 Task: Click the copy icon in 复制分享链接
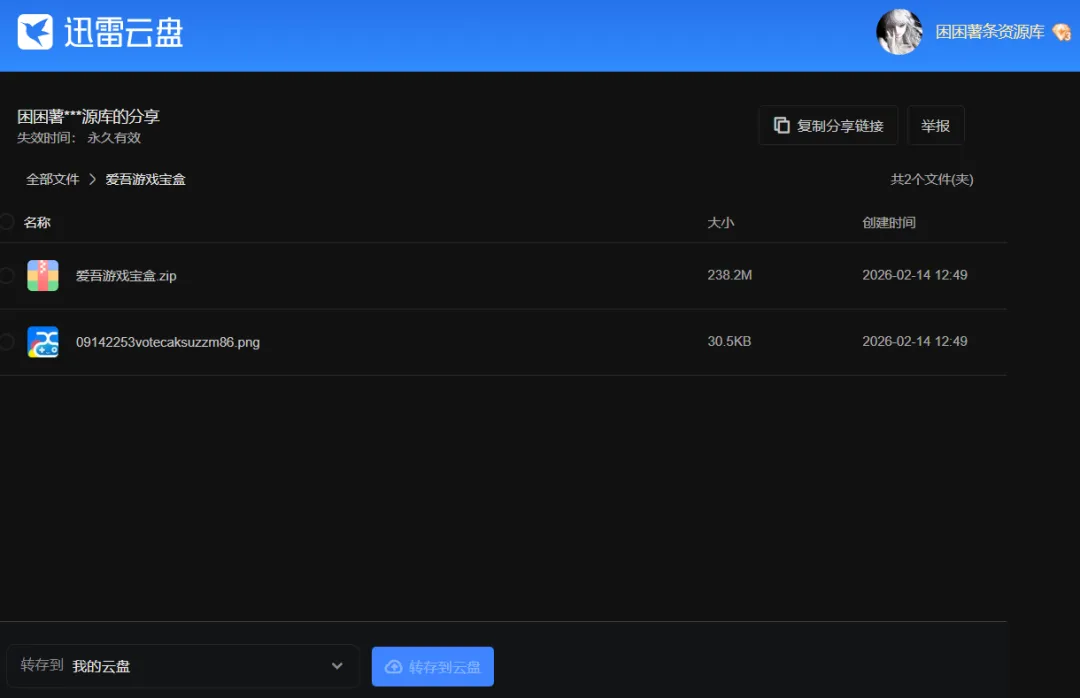point(781,125)
